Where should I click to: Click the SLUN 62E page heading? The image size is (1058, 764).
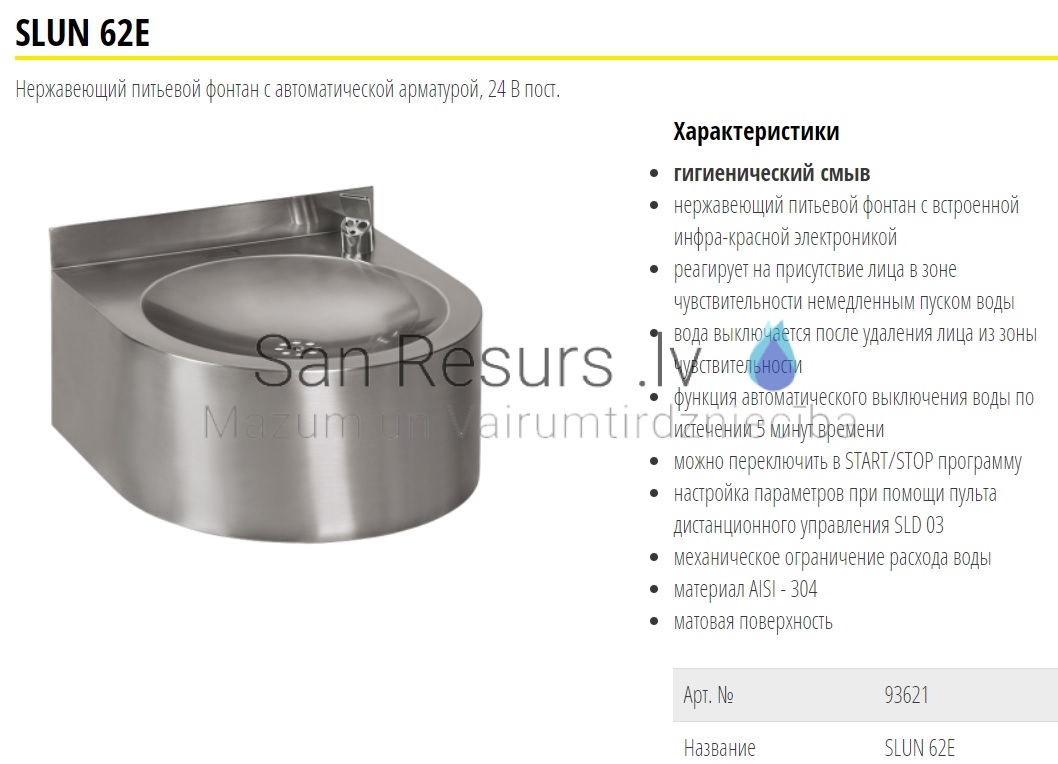tap(82, 32)
